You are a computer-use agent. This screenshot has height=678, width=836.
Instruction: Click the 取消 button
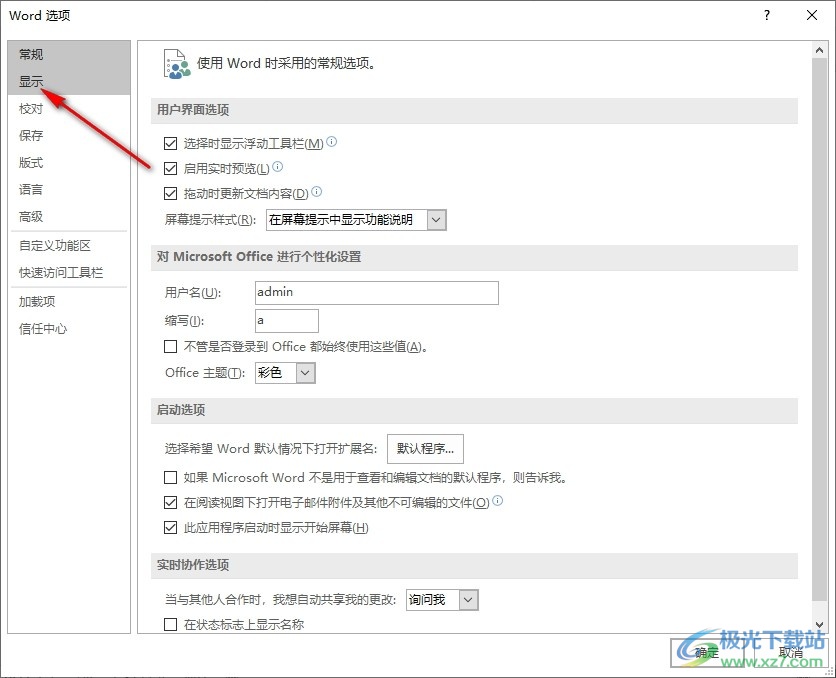click(791, 652)
